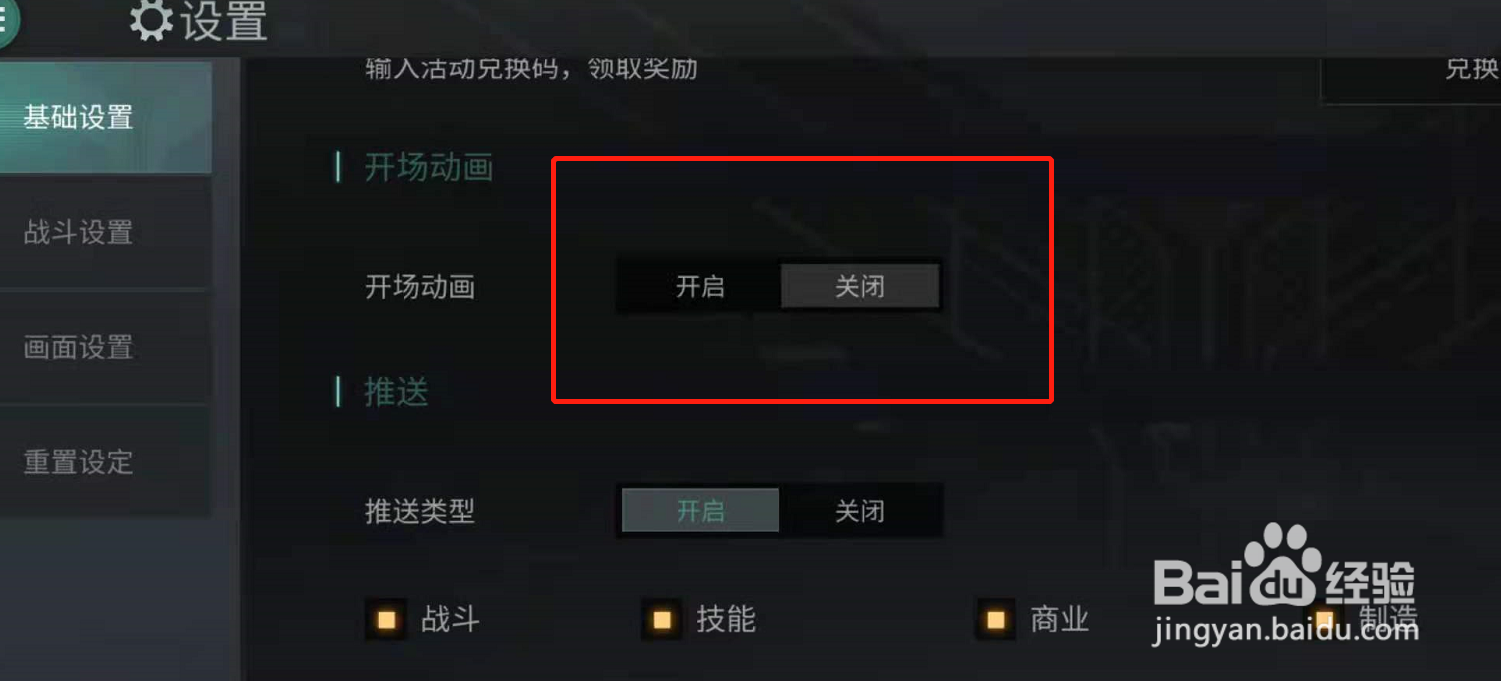This screenshot has width=1501, height=681.
Task: Set 开场动画 to 关闭
Action: click(x=860, y=287)
